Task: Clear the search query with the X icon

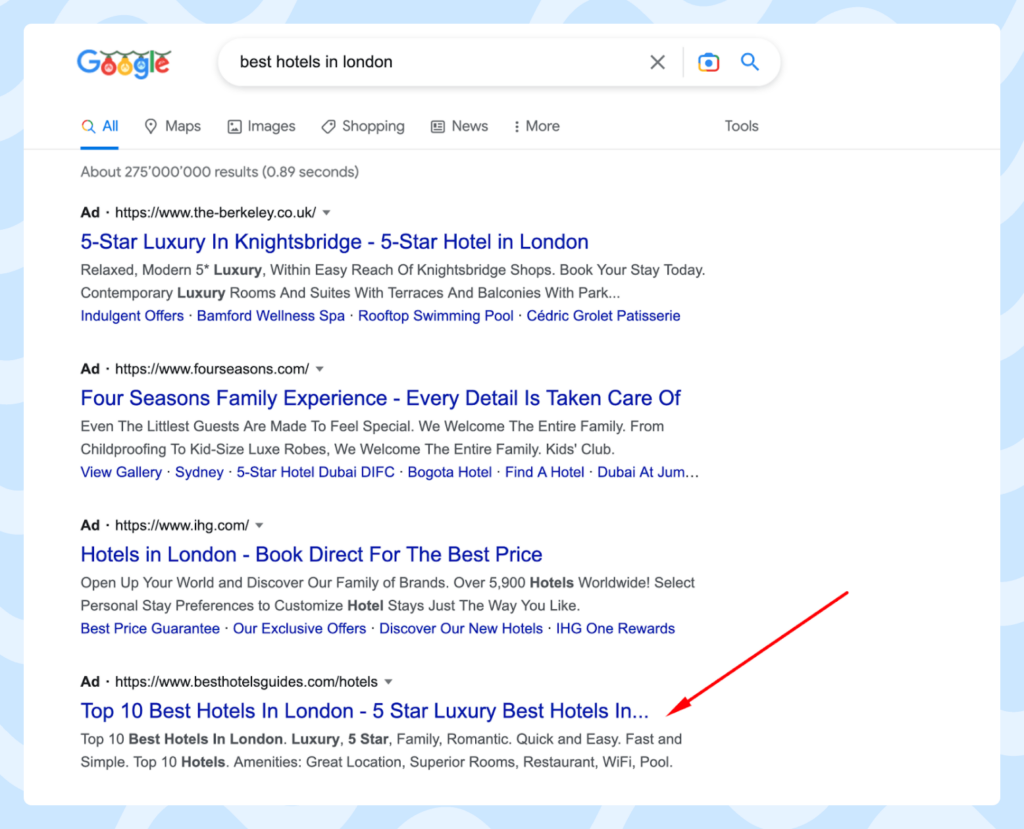Action: (657, 62)
